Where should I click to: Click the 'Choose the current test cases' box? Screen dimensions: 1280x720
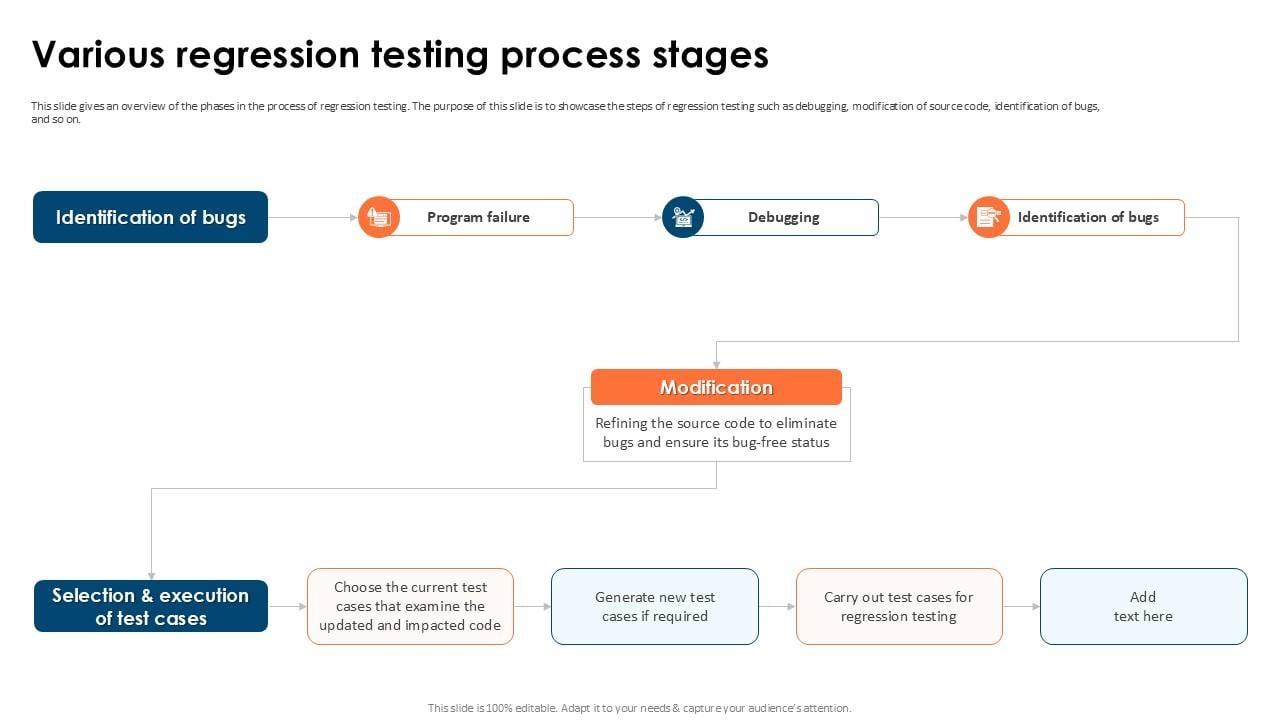pos(410,606)
